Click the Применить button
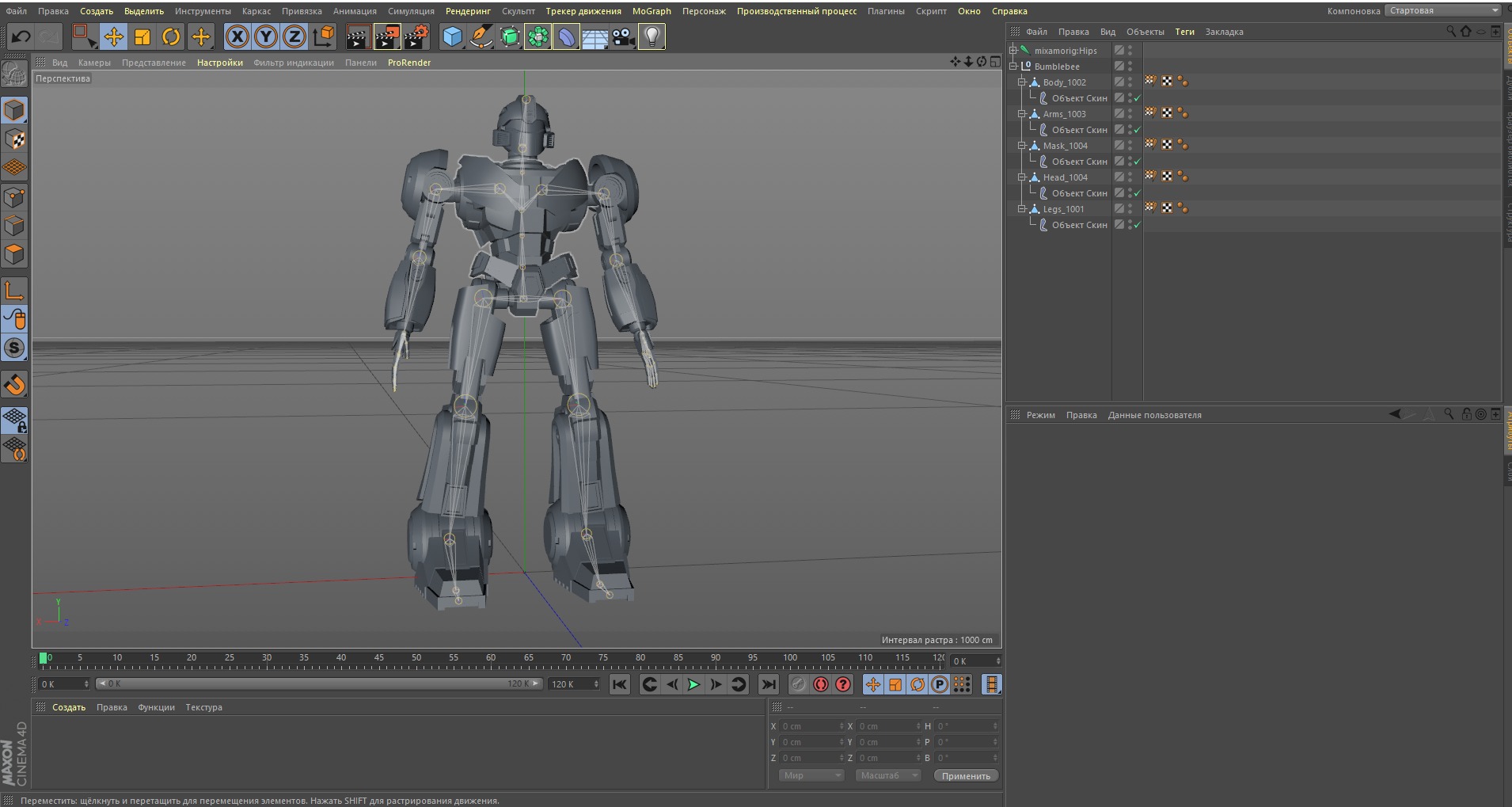 coord(966,776)
